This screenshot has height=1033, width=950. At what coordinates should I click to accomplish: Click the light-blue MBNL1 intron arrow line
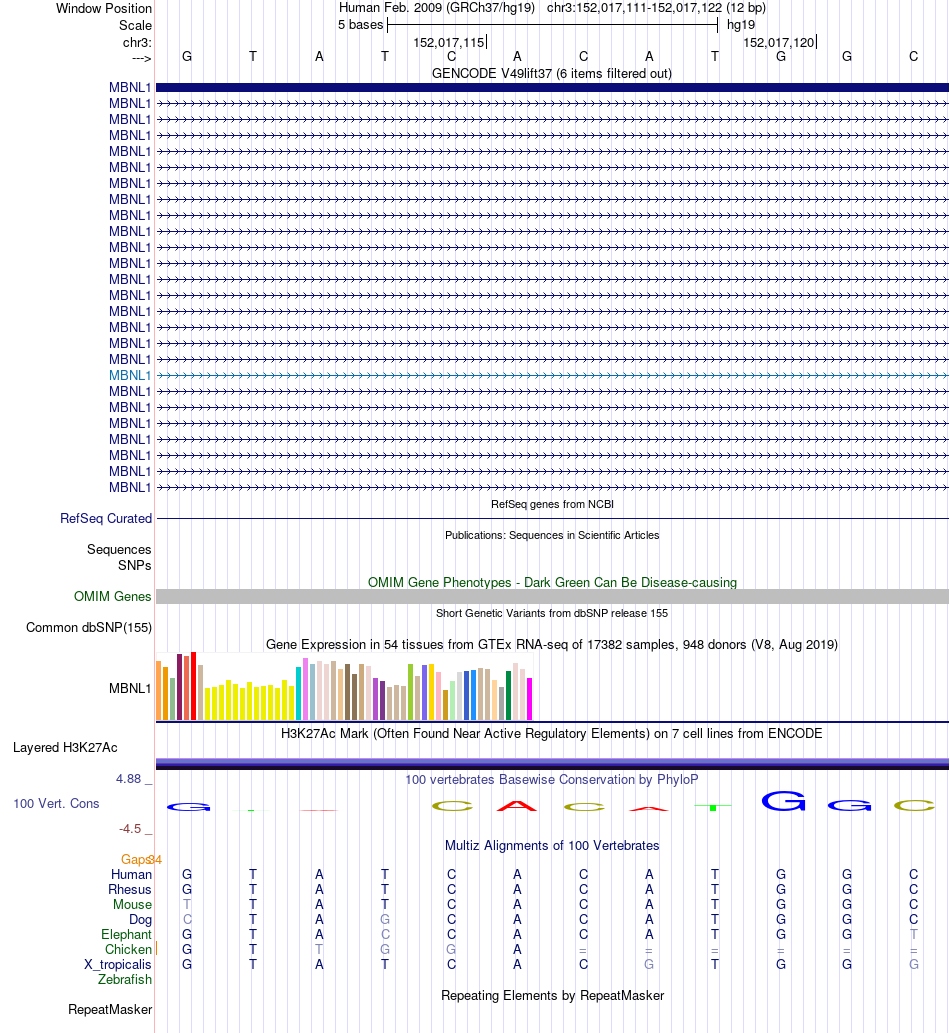(x=552, y=376)
